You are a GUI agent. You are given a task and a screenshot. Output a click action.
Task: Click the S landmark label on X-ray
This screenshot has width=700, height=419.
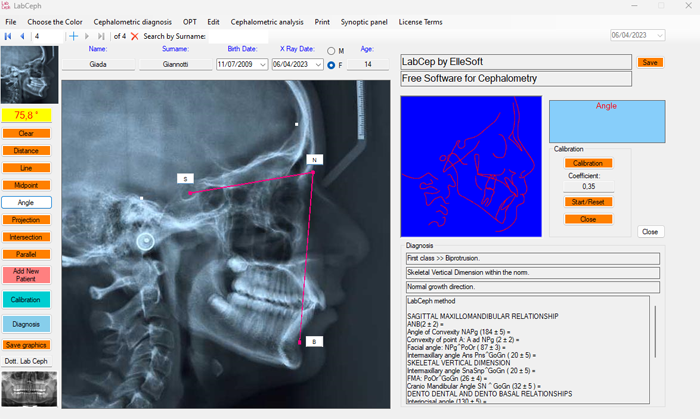185,179
